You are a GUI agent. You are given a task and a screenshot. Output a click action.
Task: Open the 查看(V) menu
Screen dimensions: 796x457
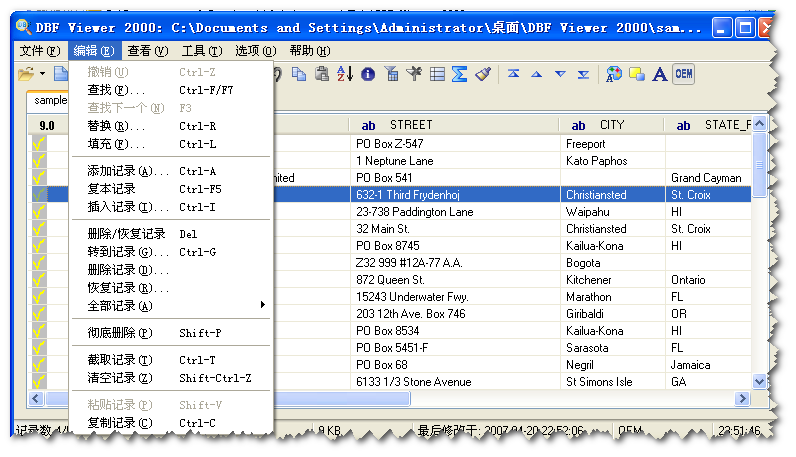click(x=148, y=51)
